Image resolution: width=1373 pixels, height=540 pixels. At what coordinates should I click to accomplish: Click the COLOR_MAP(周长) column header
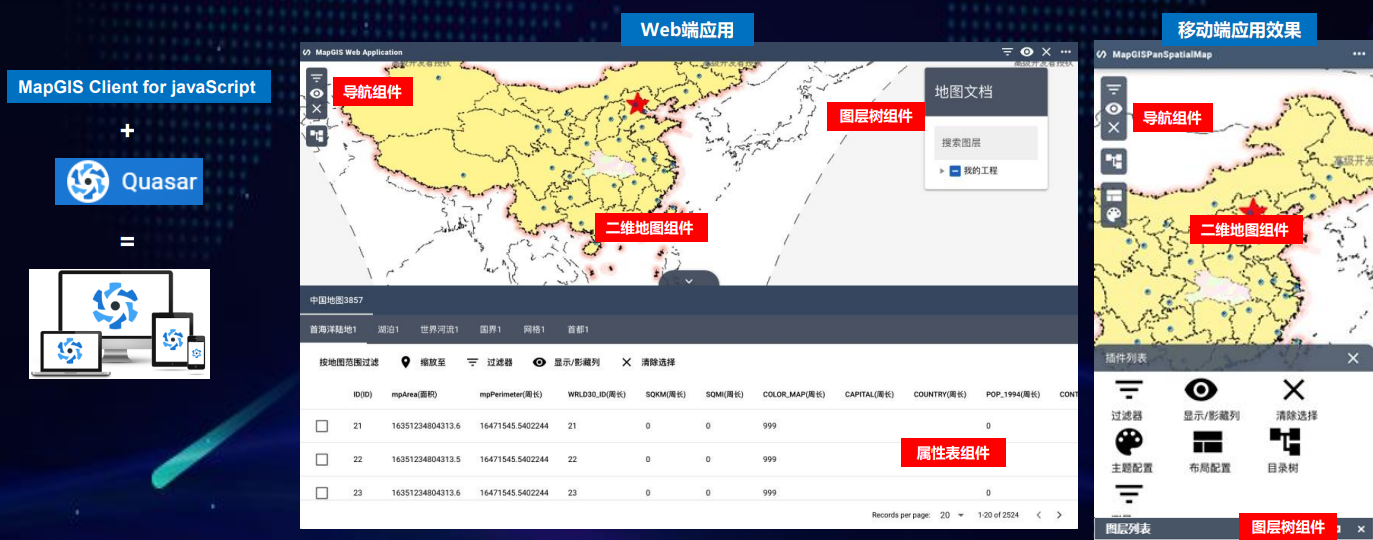[794, 395]
